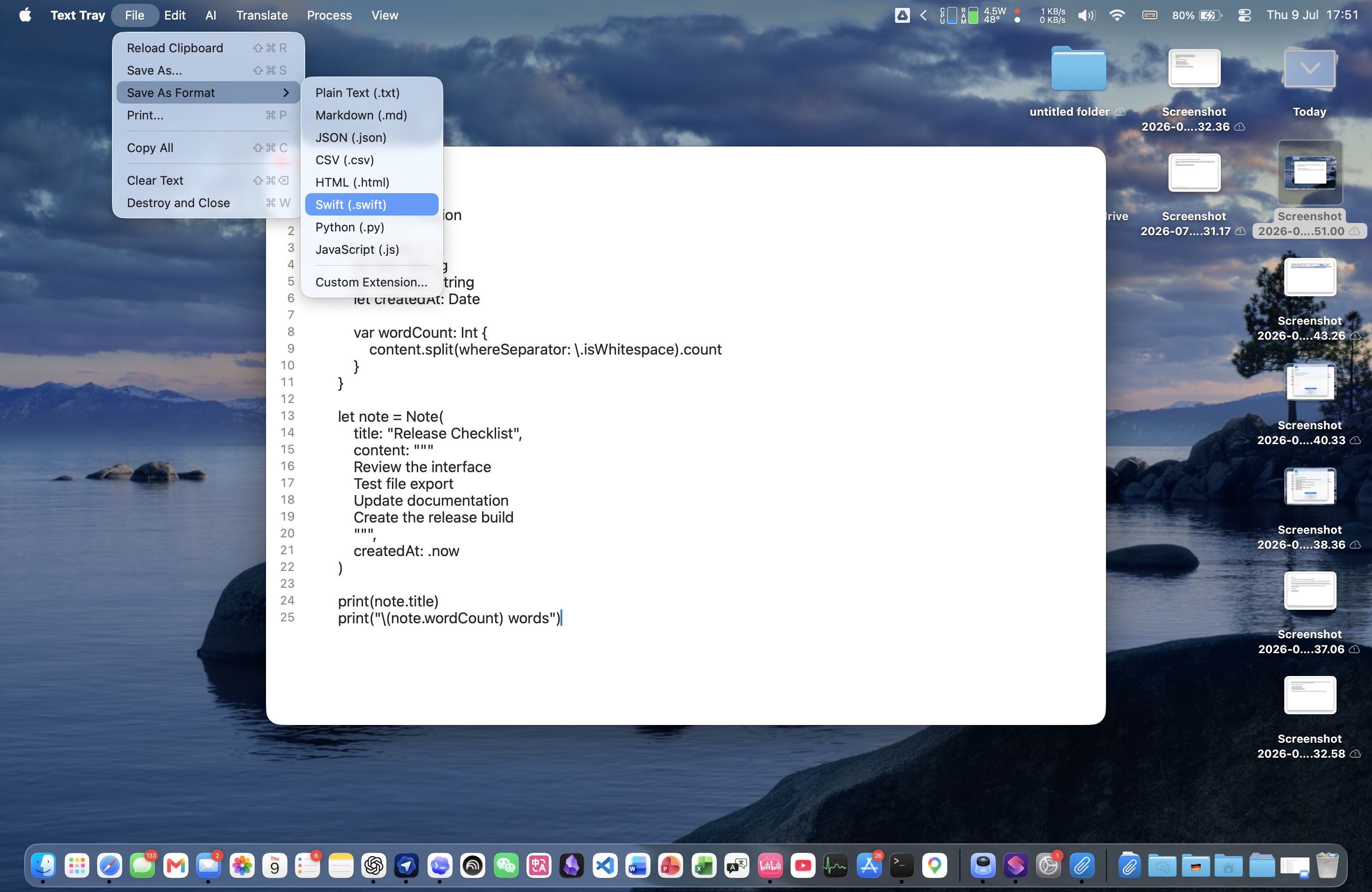Image resolution: width=1372 pixels, height=892 pixels.
Task: Place cursor on the print(note.title) line
Action: click(x=388, y=601)
